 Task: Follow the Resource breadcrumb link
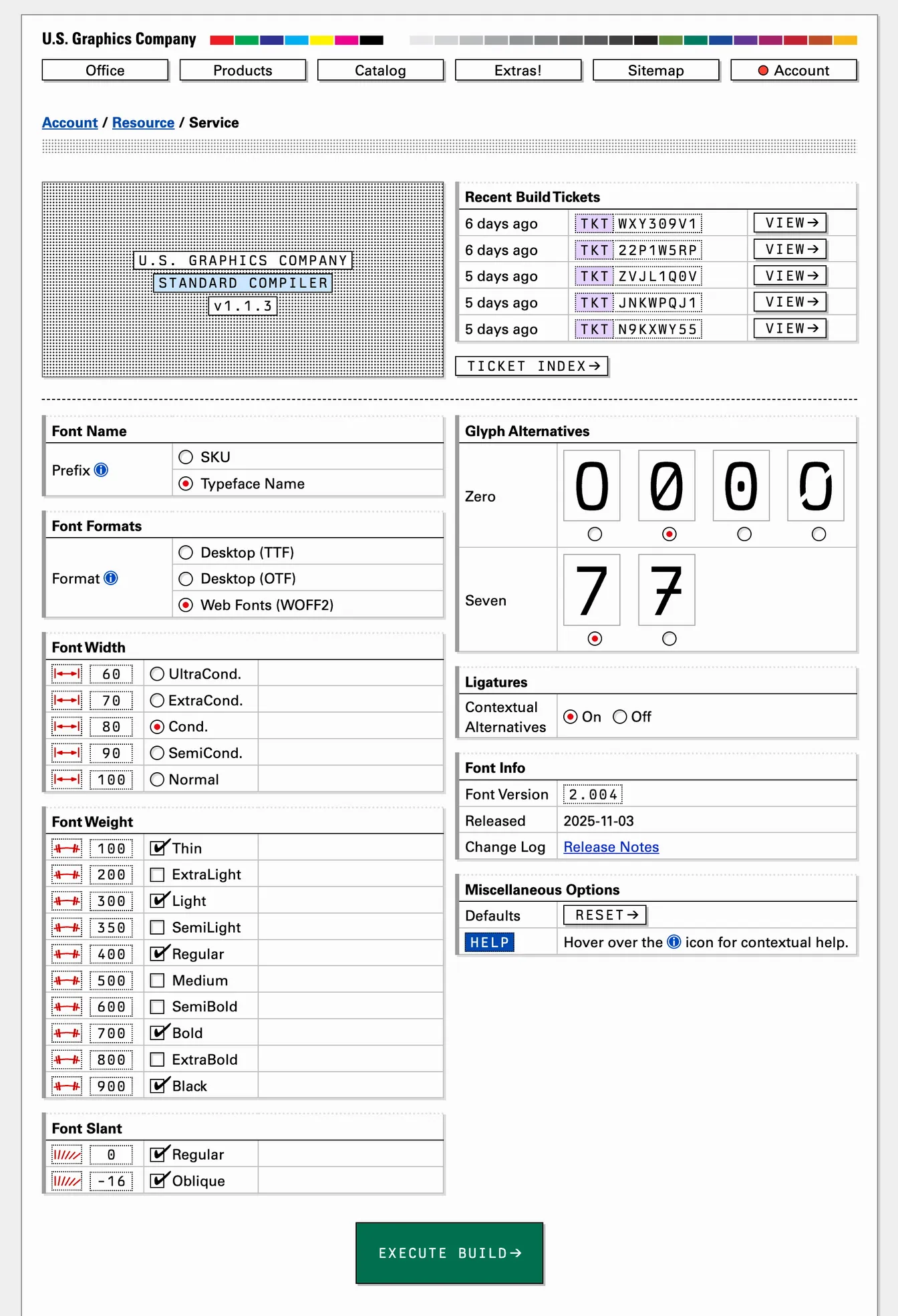[x=143, y=122]
